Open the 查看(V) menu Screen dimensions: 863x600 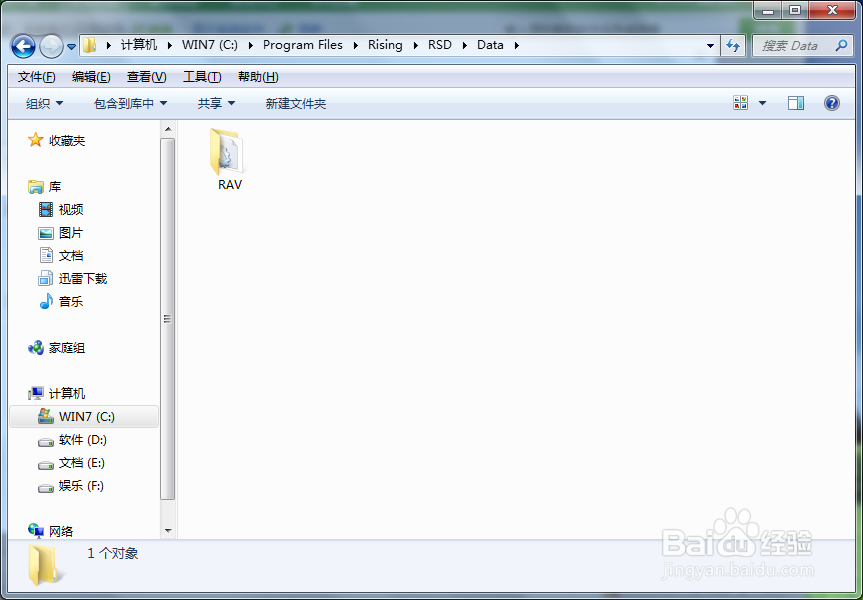pos(146,77)
